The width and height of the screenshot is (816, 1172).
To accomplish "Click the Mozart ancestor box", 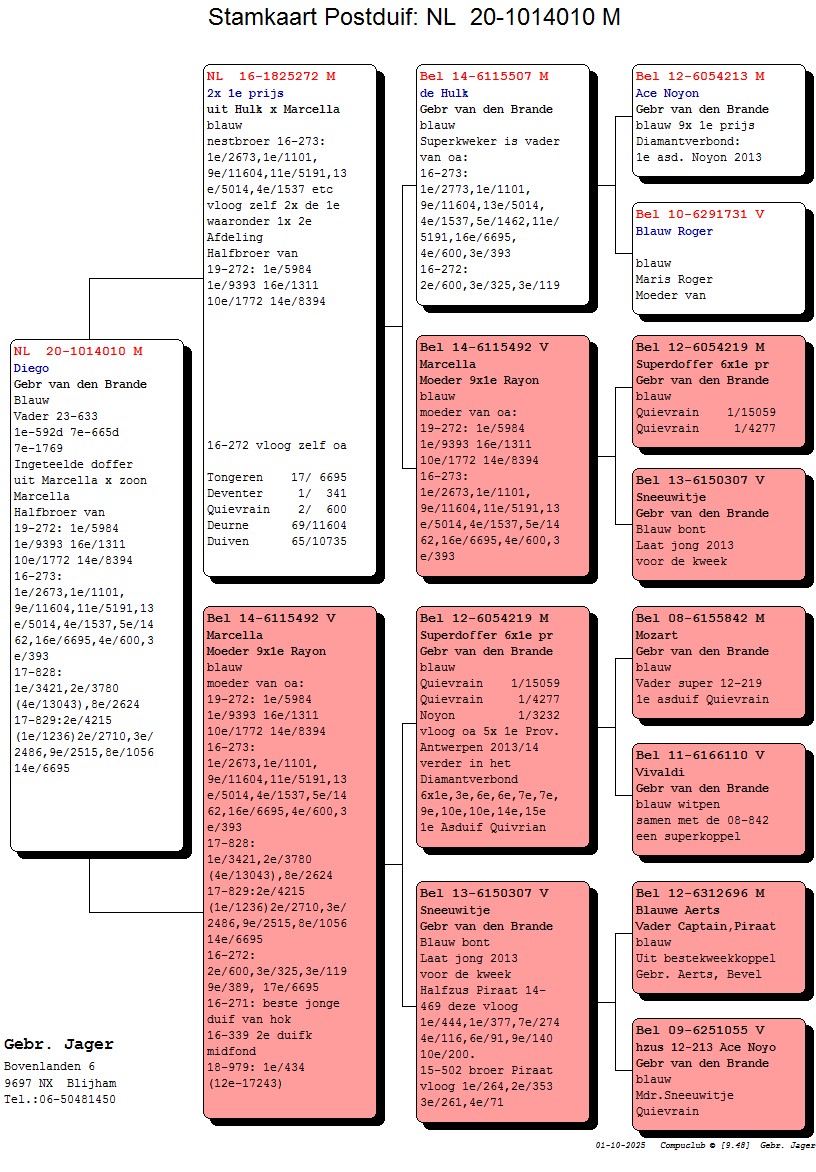I will coord(718,660).
